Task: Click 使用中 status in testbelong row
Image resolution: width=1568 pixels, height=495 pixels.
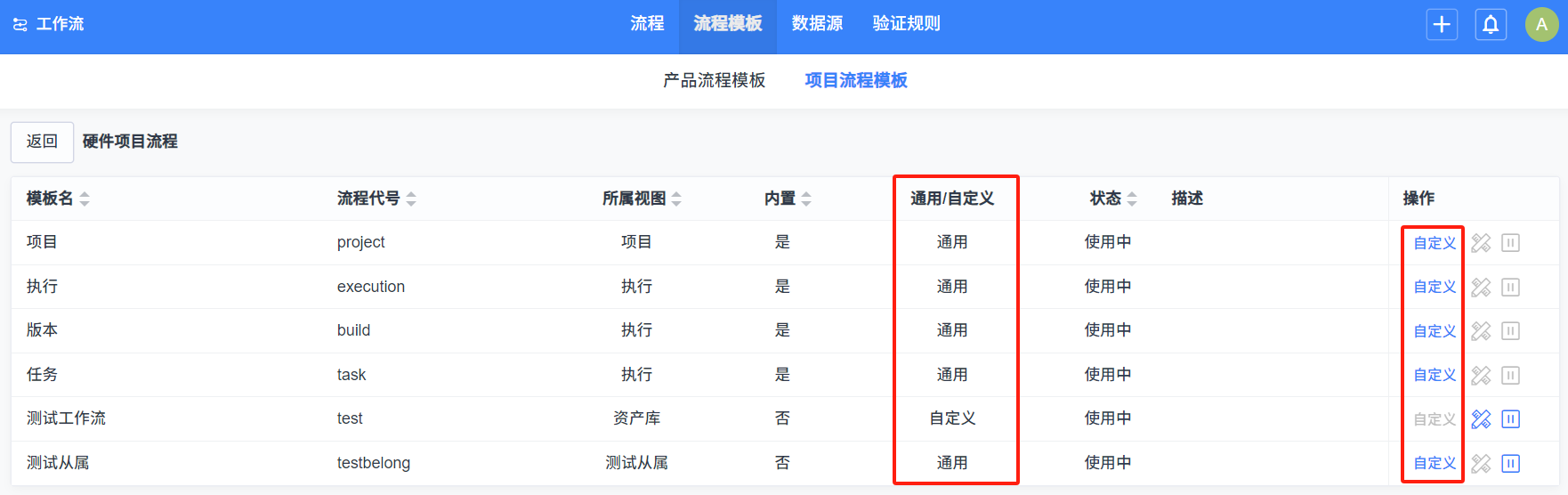Action: pos(1108,463)
